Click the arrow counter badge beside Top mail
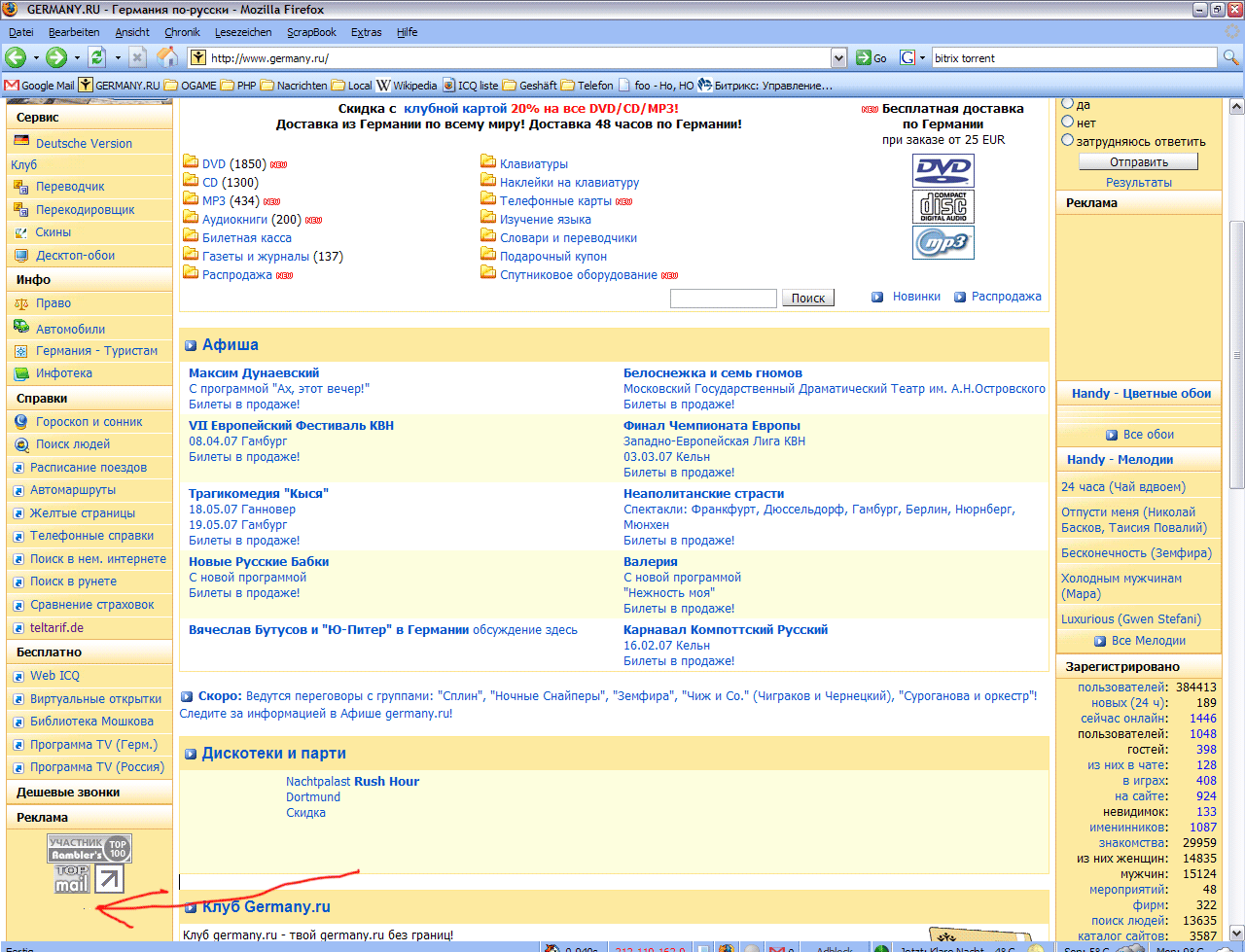The image size is (1245, 952). [109, 879]
